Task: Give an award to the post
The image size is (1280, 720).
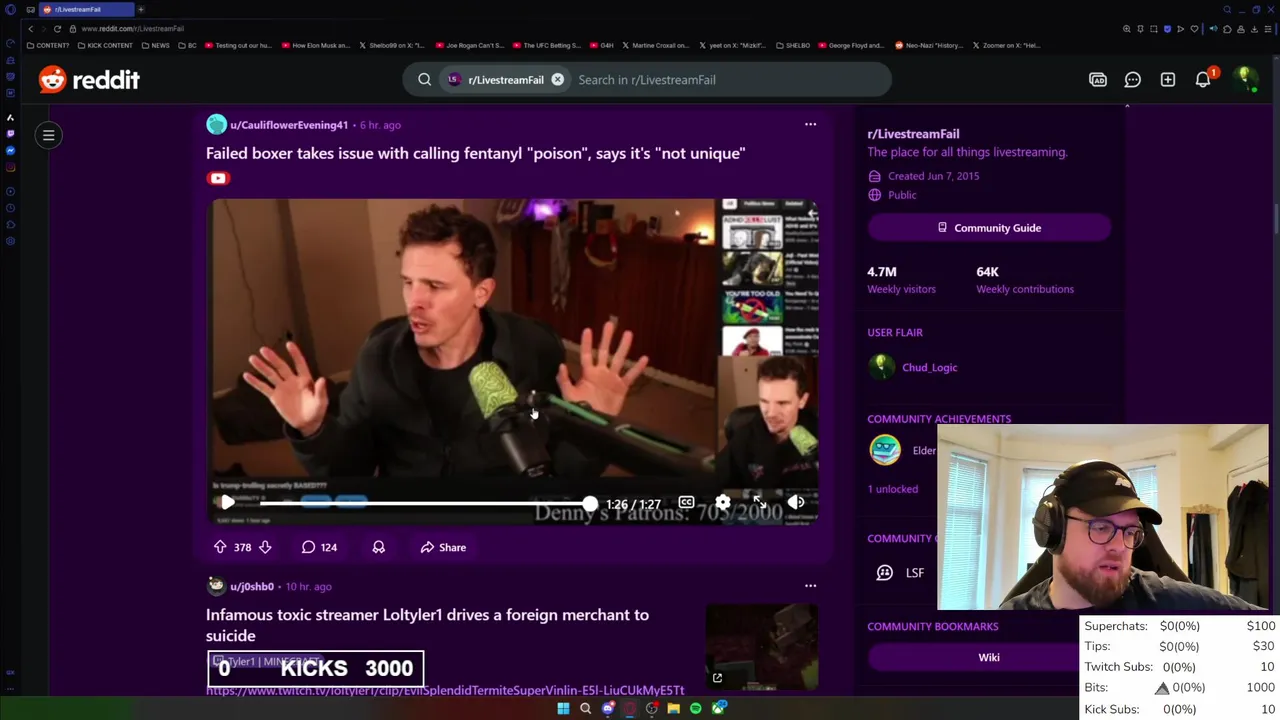Action: (379, 547)
